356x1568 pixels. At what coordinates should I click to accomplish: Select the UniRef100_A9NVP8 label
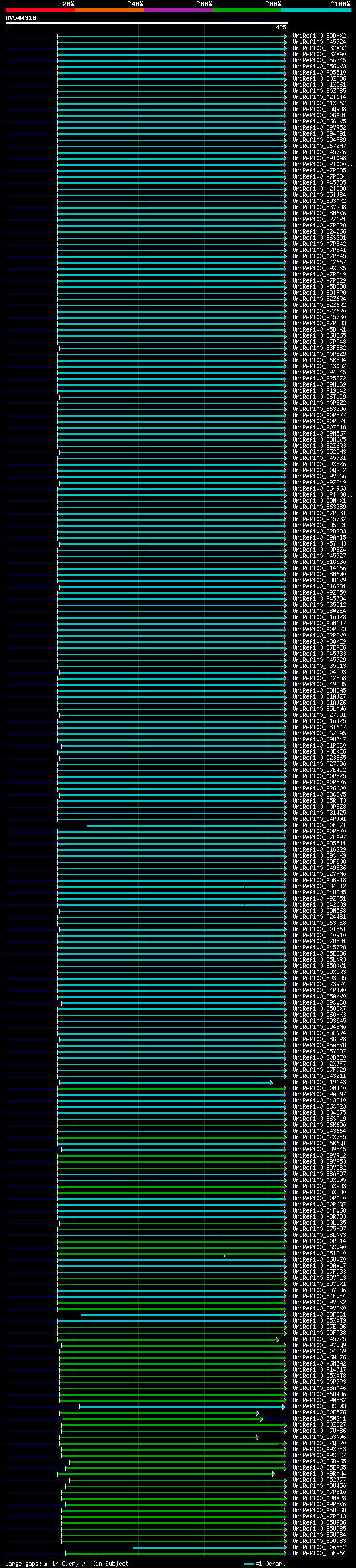[319, 1498]
